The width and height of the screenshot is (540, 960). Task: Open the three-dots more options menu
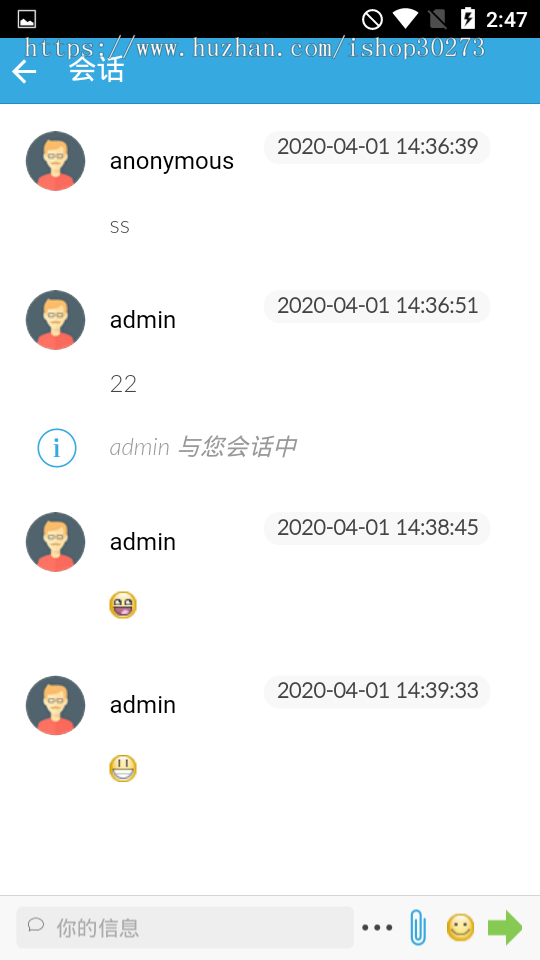tap(377, 928)
